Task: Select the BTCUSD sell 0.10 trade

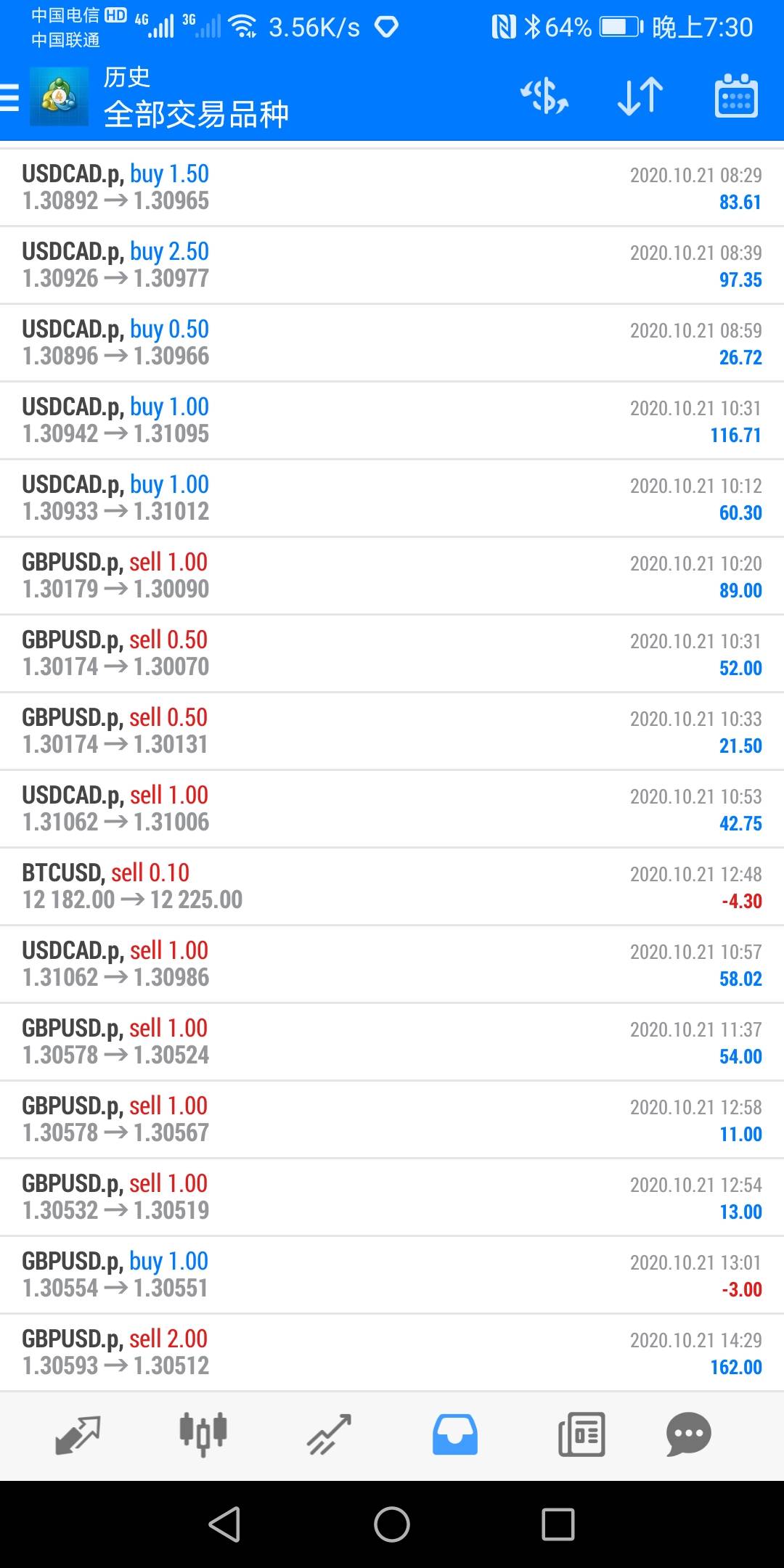Action: tap(392, 886)
